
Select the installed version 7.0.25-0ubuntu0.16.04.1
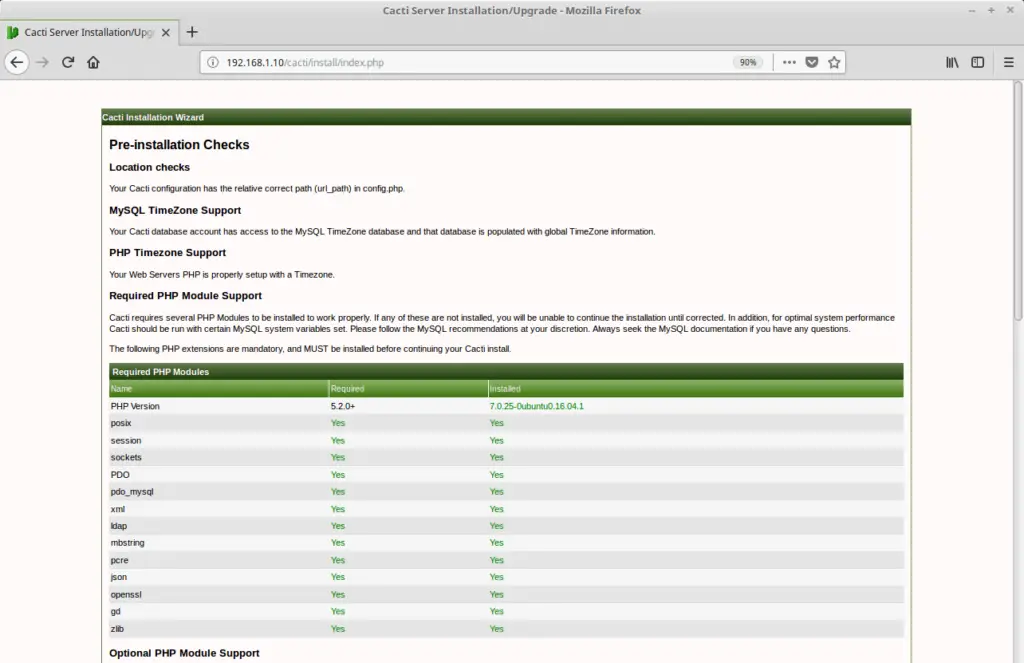tap(537, 406)
